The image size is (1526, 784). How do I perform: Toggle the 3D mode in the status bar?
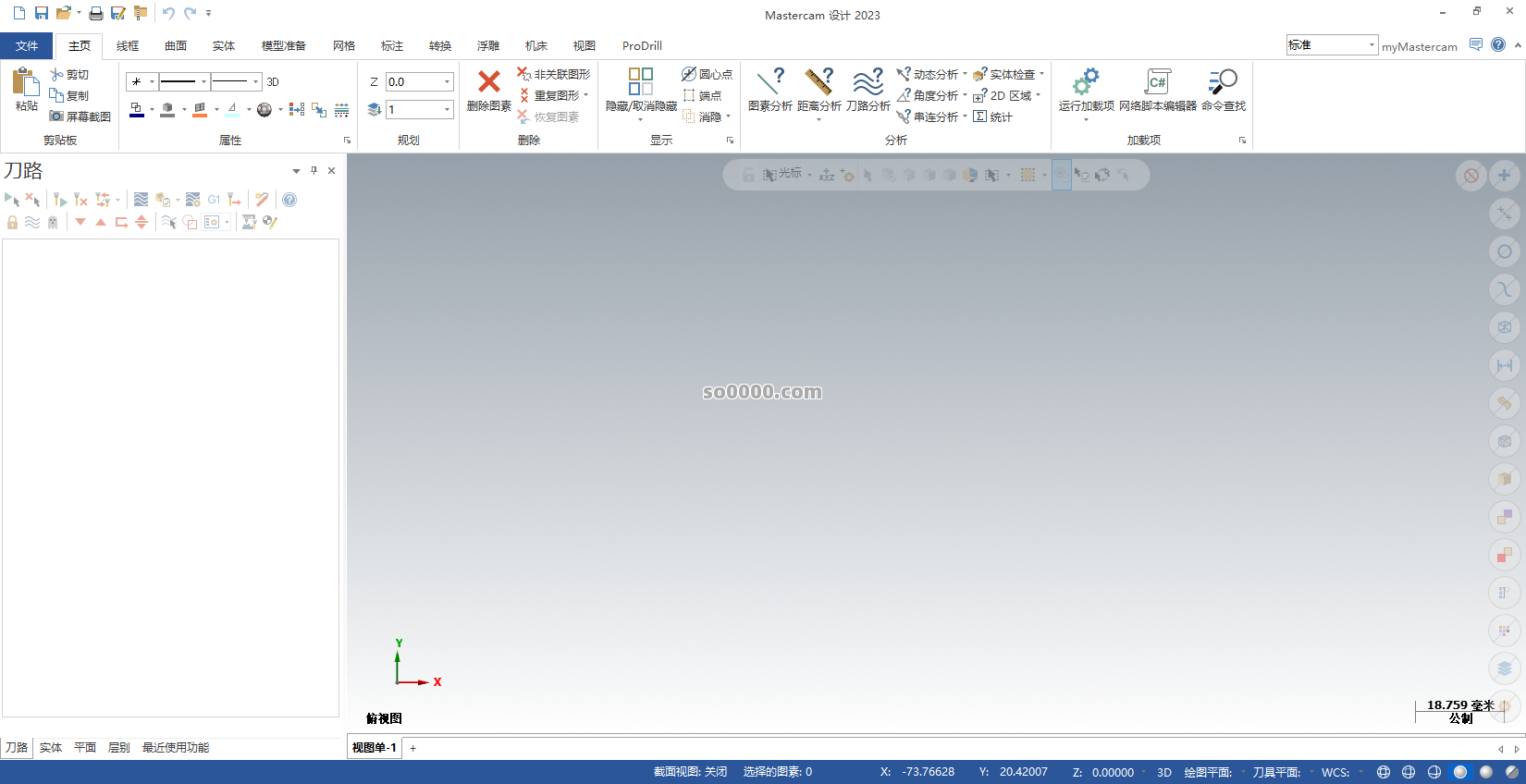(x=1163, y=773)
